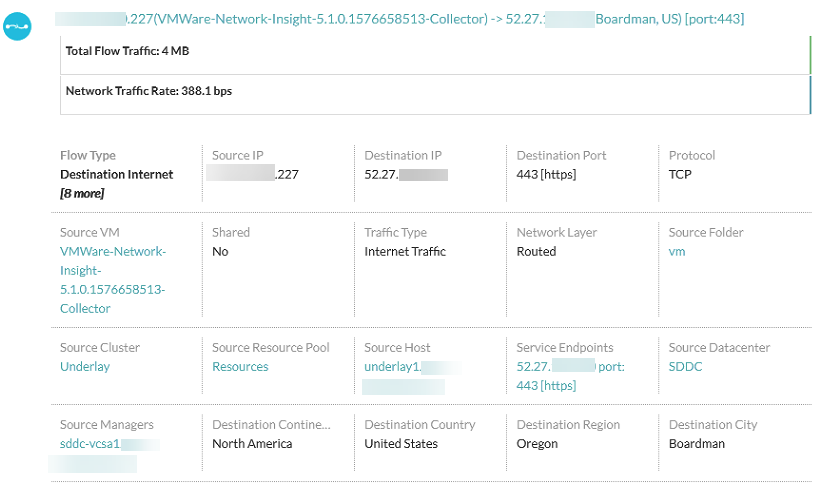Click the truncated 'Destination Contine...' label
The image size is (813, 490).
click(271, 425)
